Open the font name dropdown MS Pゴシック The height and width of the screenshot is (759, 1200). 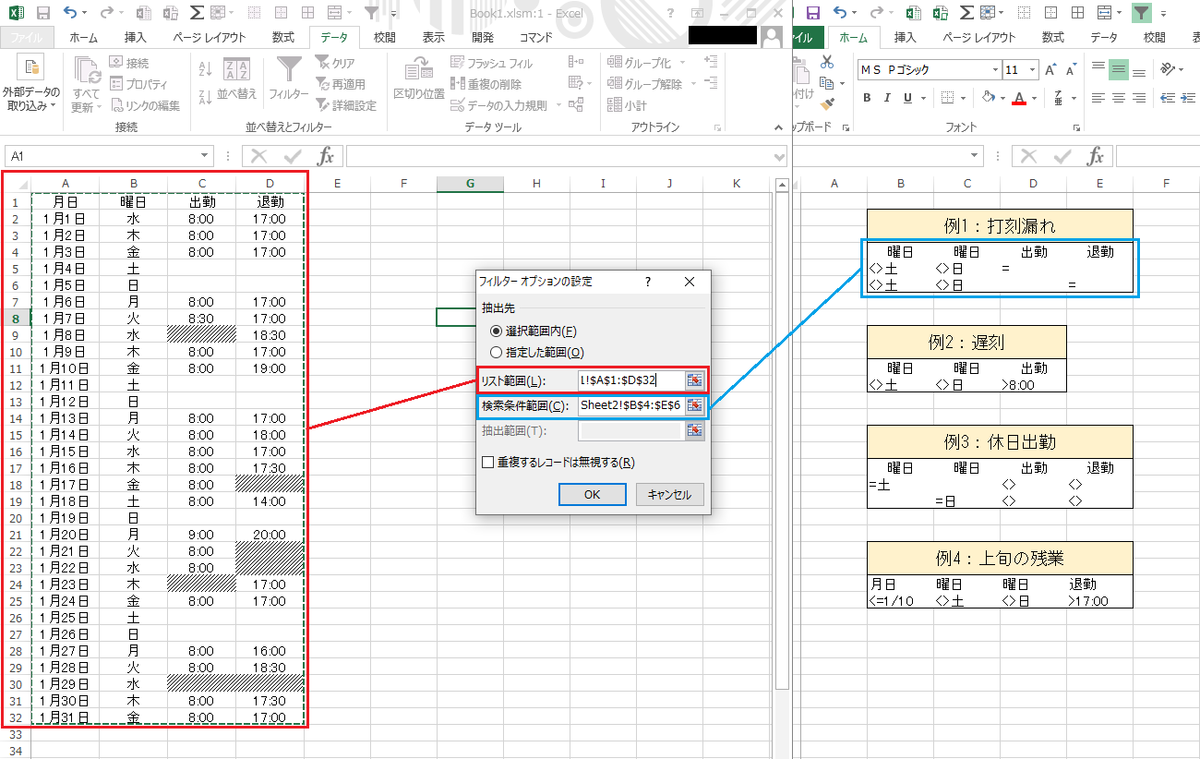[994, 70]
